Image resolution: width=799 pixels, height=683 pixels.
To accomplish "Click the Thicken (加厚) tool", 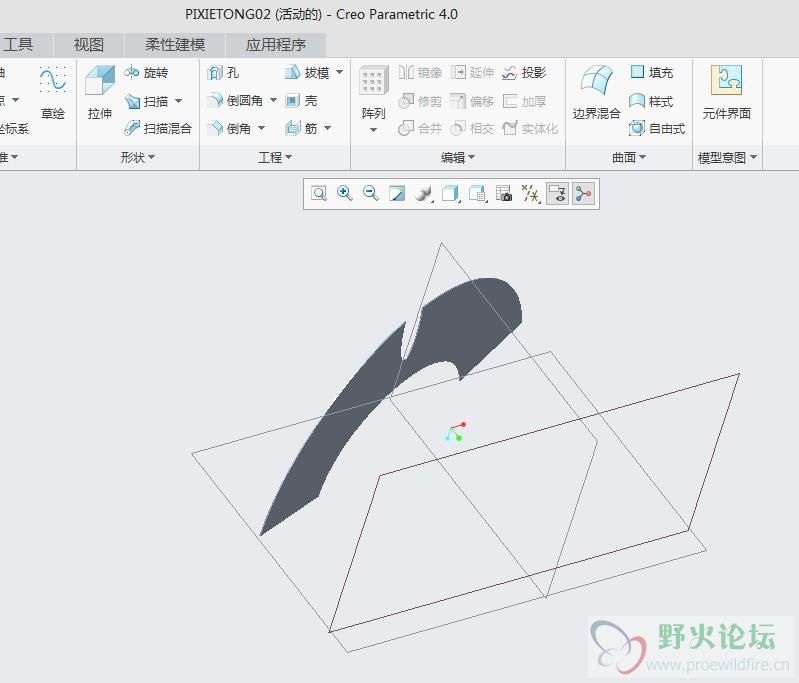I will pos(524,101).
